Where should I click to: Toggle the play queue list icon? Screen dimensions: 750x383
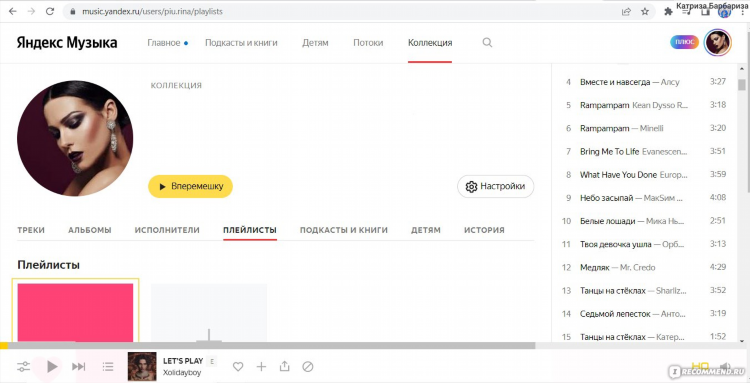tap(108, 367)
